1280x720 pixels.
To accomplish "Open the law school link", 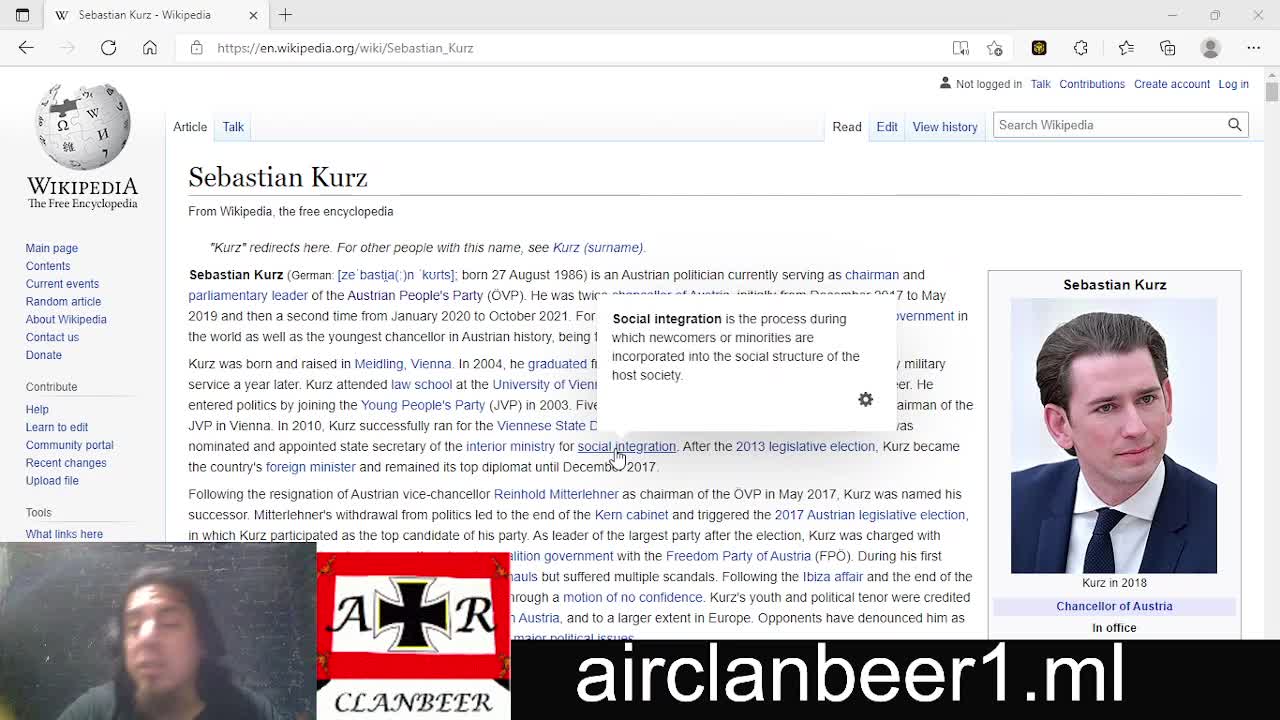I will pyautogui.click(x=422, y=385).
